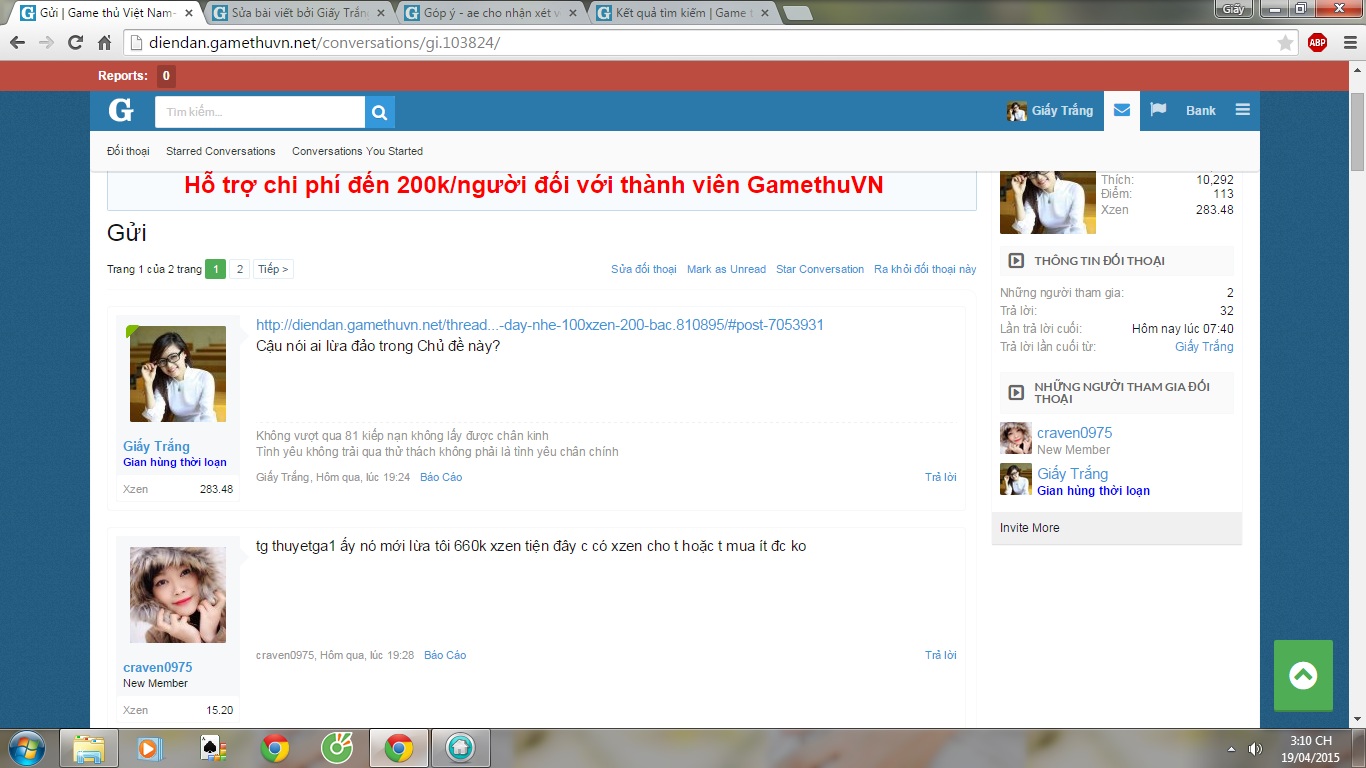Click Trả lời on Giấy Trắng's message
This screenshot has height=768, width=1366.
(x=941, y=477)
